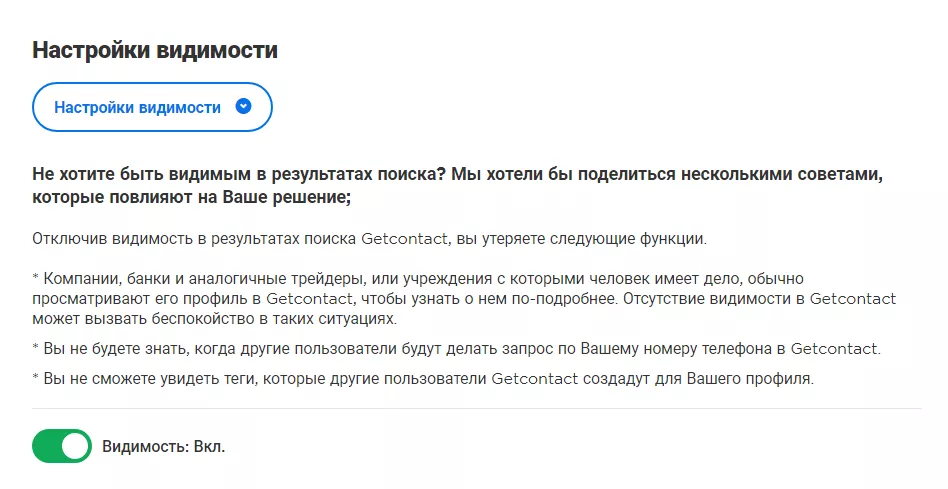Image resolution: width=948 pixels, height=489 pixels.
Task: Turn off the "Видимость" toggle switch
Action: click(x=62, y=446)
